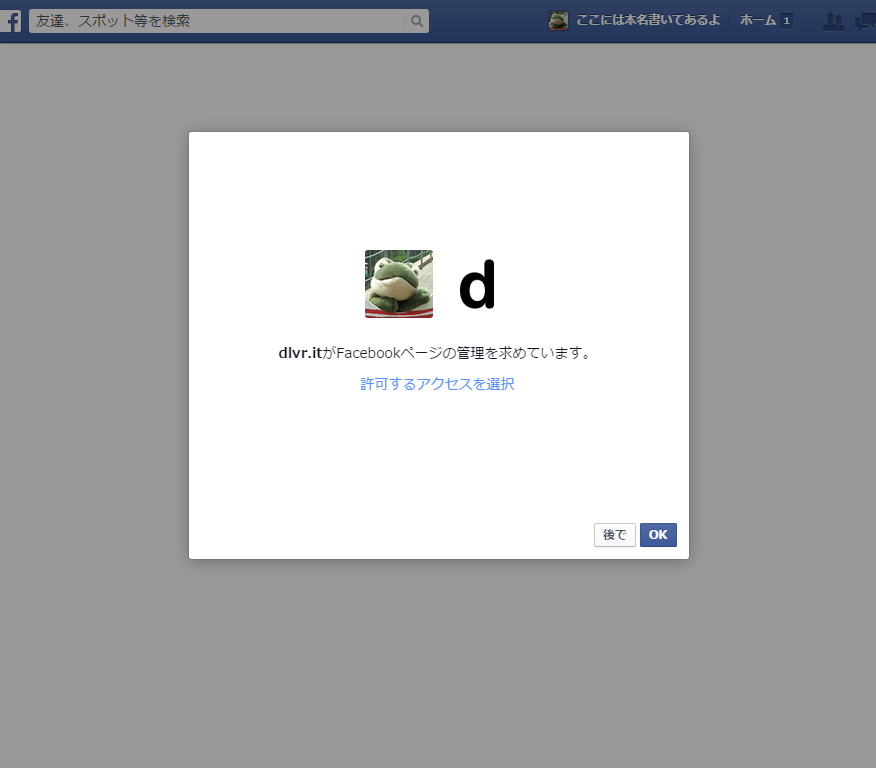Click the search magnifier icon
The width and height of the screenshot is (876, 768).
417,21
